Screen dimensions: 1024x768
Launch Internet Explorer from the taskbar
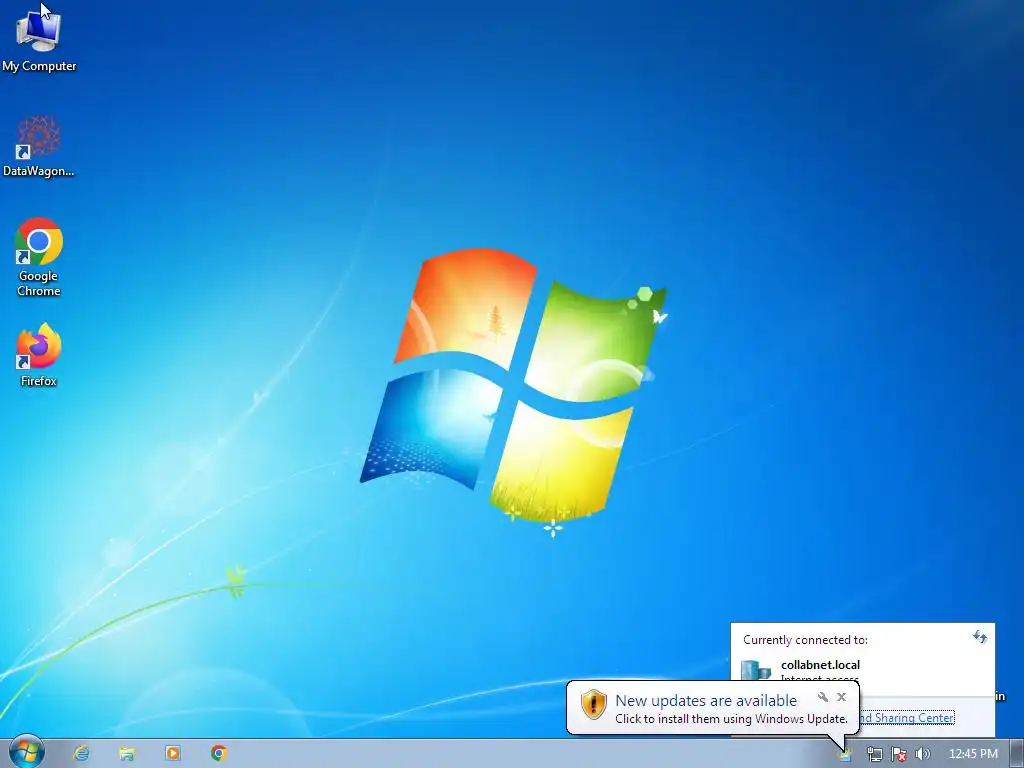(81, 753)
